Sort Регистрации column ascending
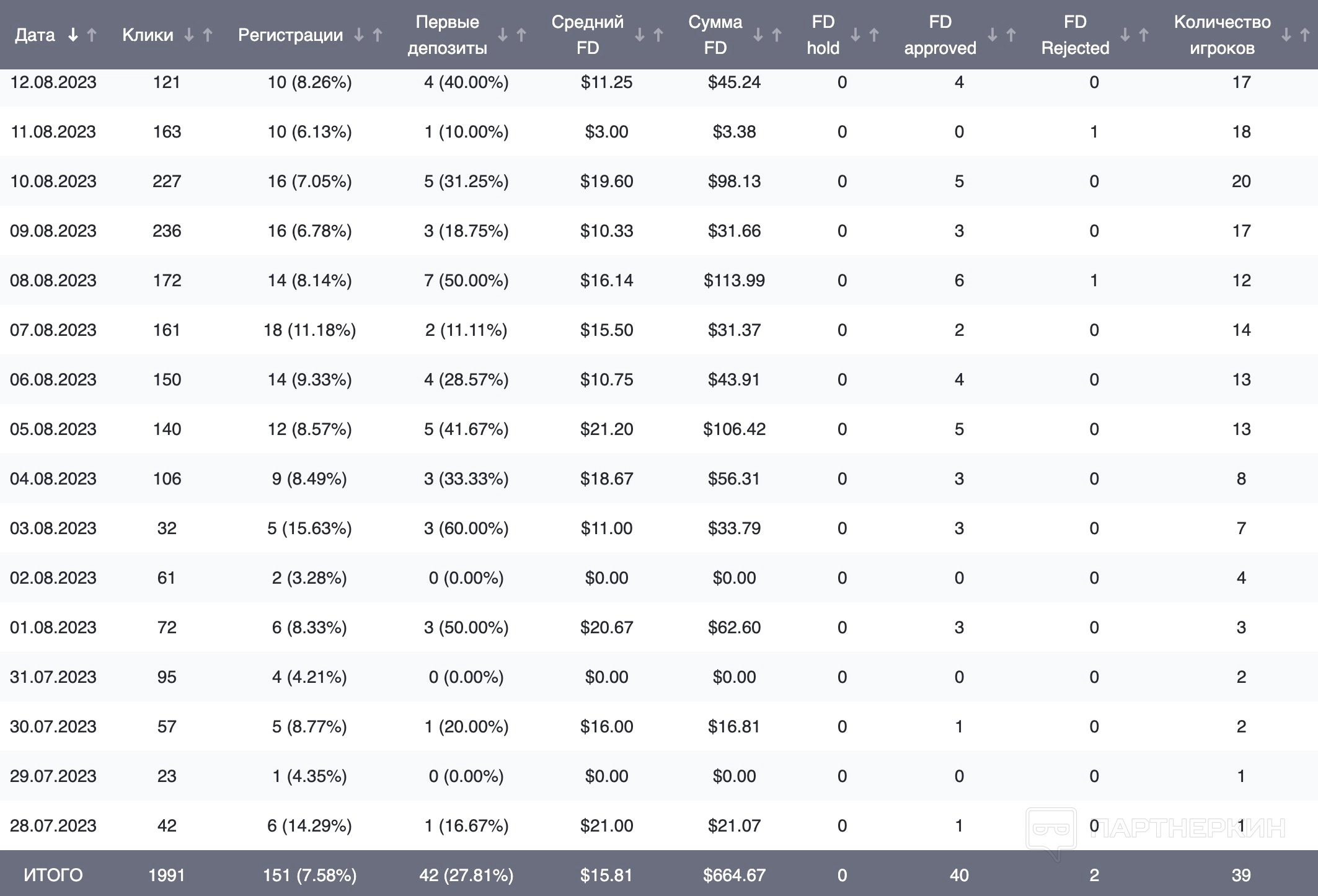The width and height of the screenshot is (1318, 896). pyautogui.click(x=378, y=35)
